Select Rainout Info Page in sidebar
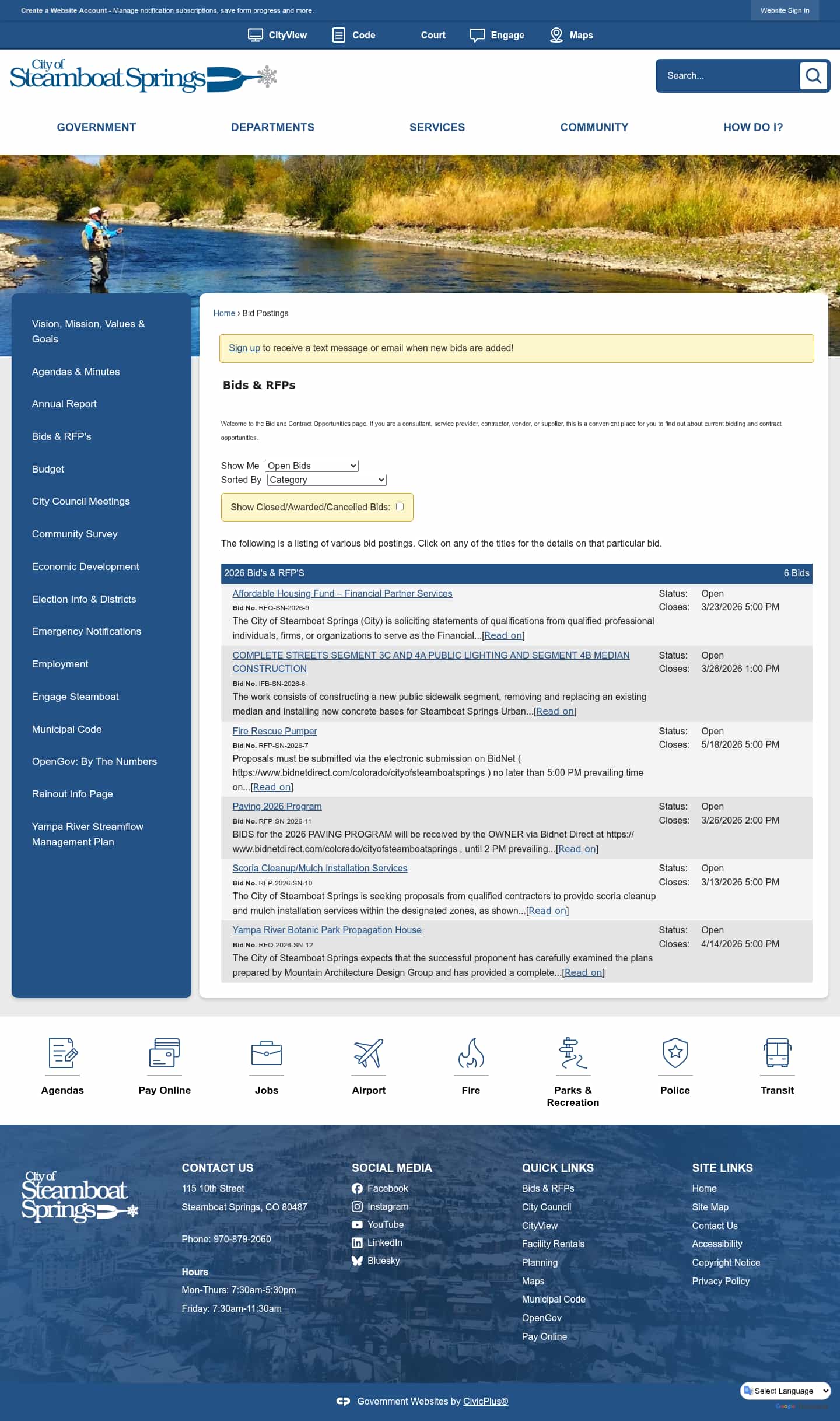Viewport: 840px width, 1421px height. [72, 794]
